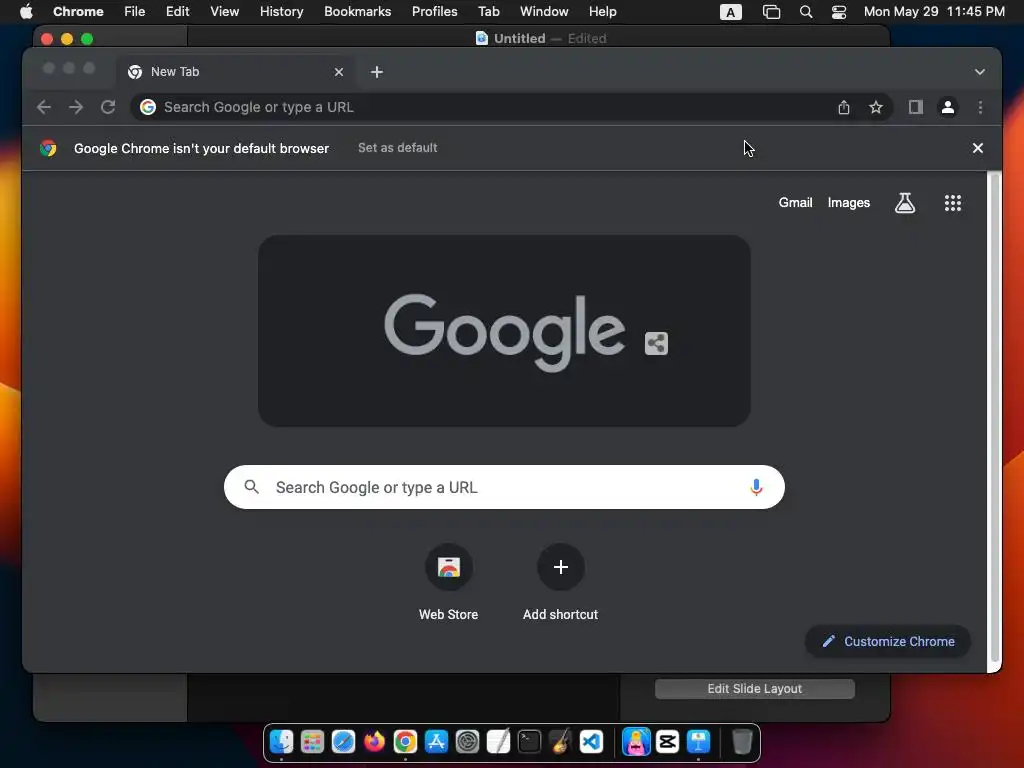The width and height of the screenshot is (1024, 768).
Task: Click the Customize Chrome button
Action: coord(888,641)
